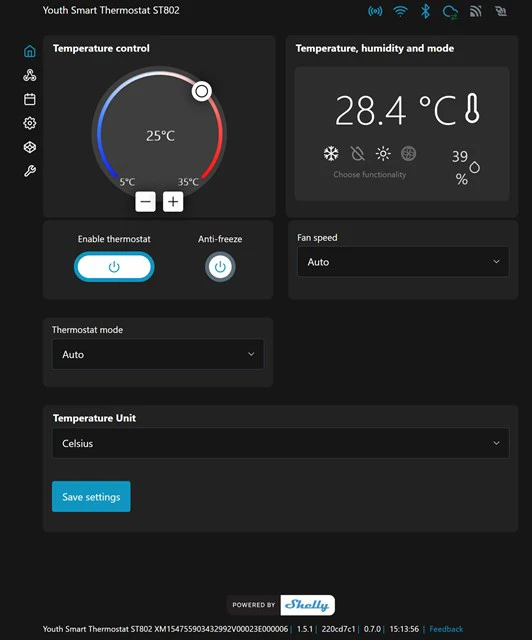Screen dimensions: 532x640
Task: Select the fan ventilation mode icon
Action: tap(409, 154)
